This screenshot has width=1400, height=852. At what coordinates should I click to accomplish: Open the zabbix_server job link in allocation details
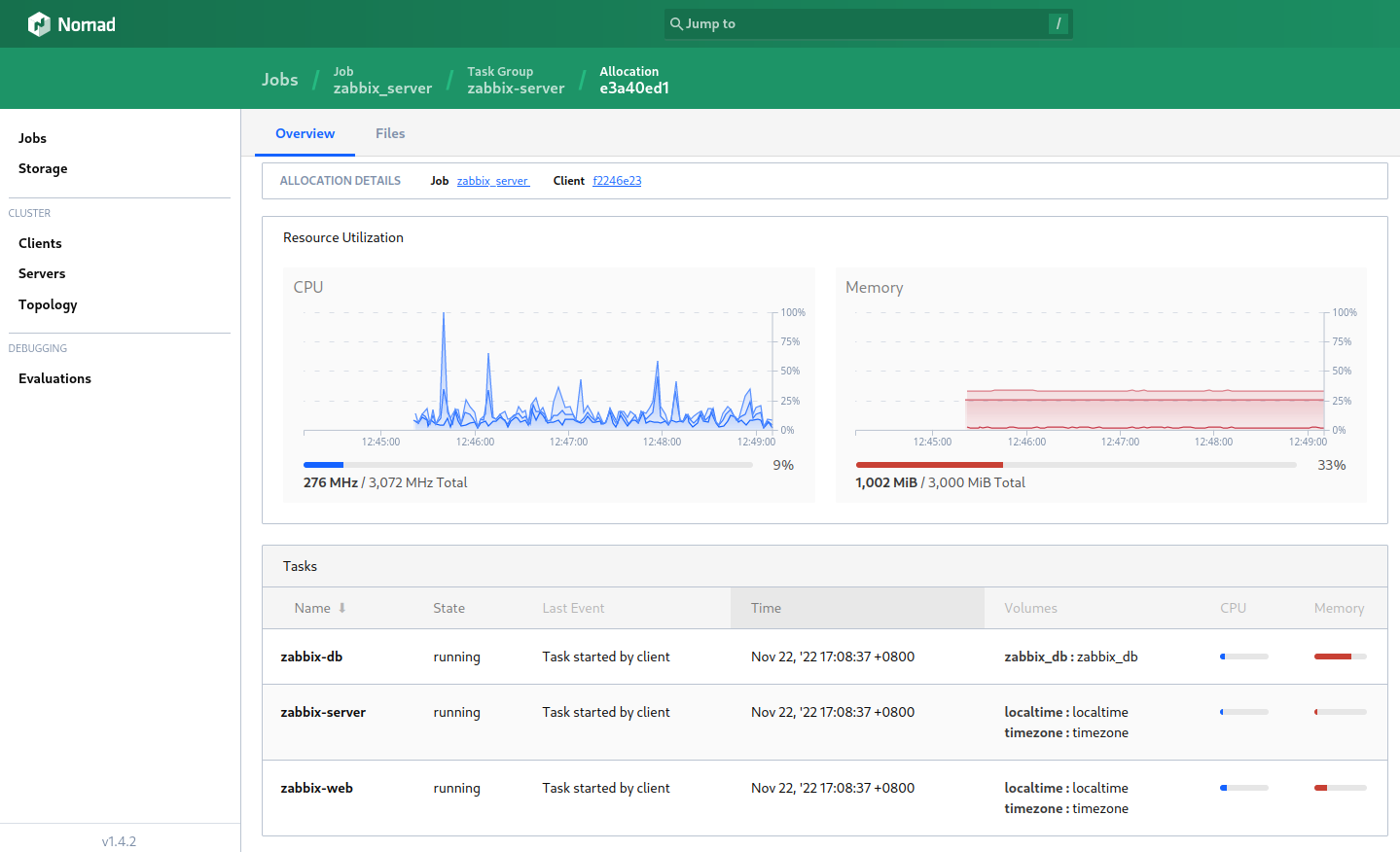click(x=493, y=181)
